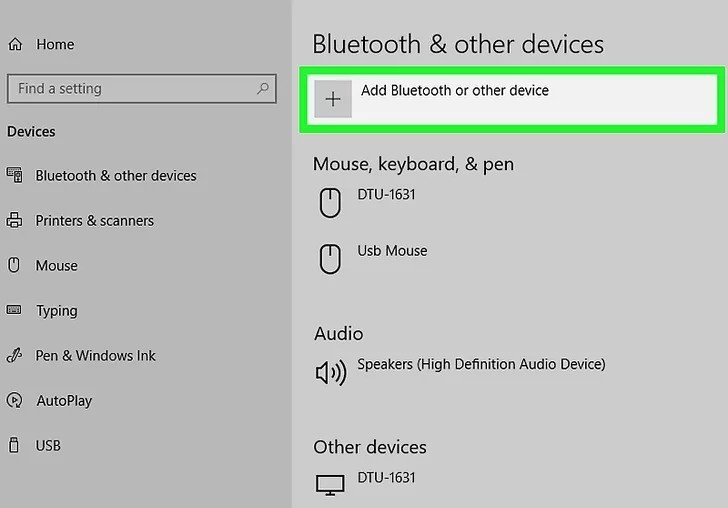The width and height of the screenshot is (728, 508).
Task: Click the Home icon in sidebar
Action: 15,44
